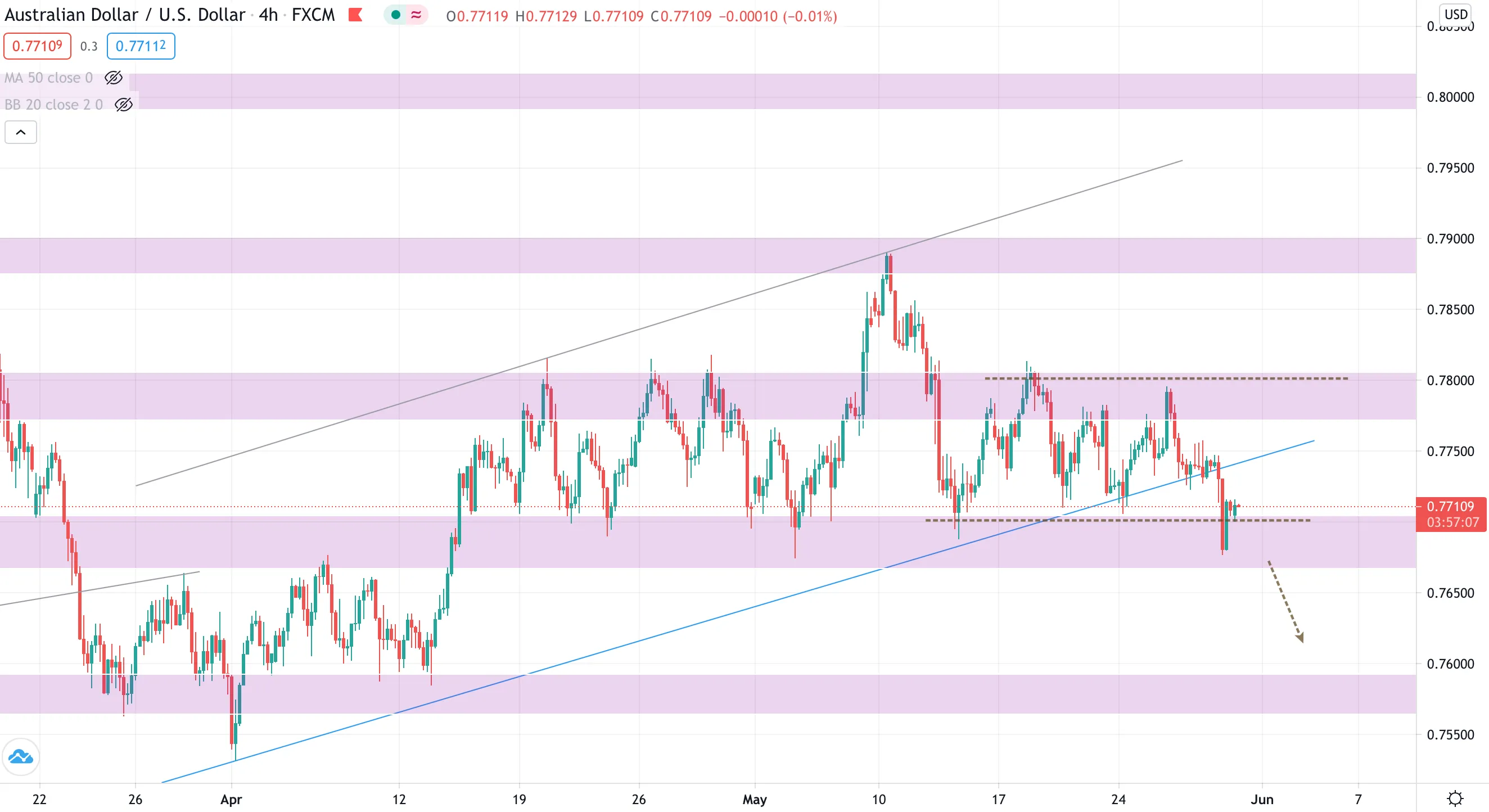Click the countdown timer 03:57:07 on axis
The height and width of the screenshot is (812, 1489).
1452,522
